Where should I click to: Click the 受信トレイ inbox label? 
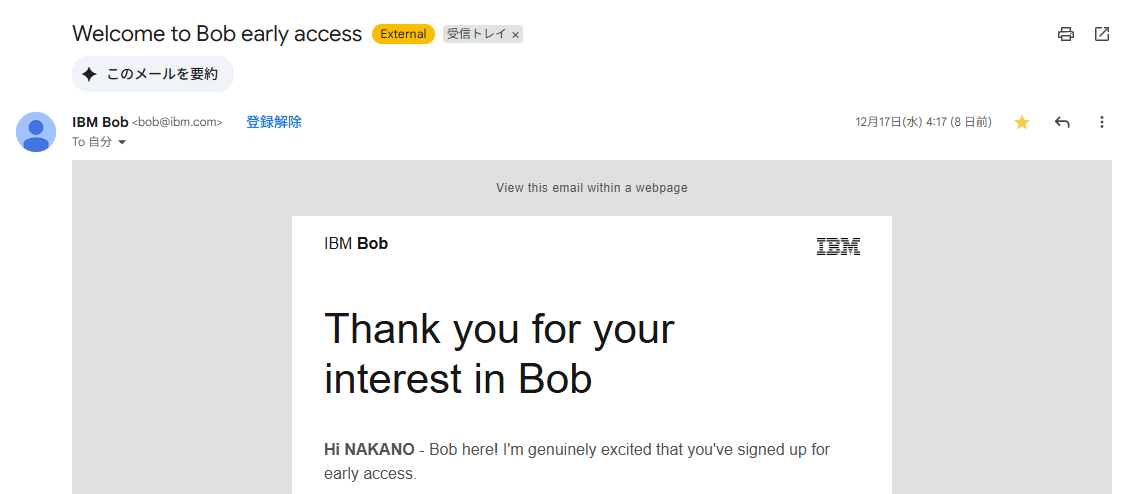point(476,34)
